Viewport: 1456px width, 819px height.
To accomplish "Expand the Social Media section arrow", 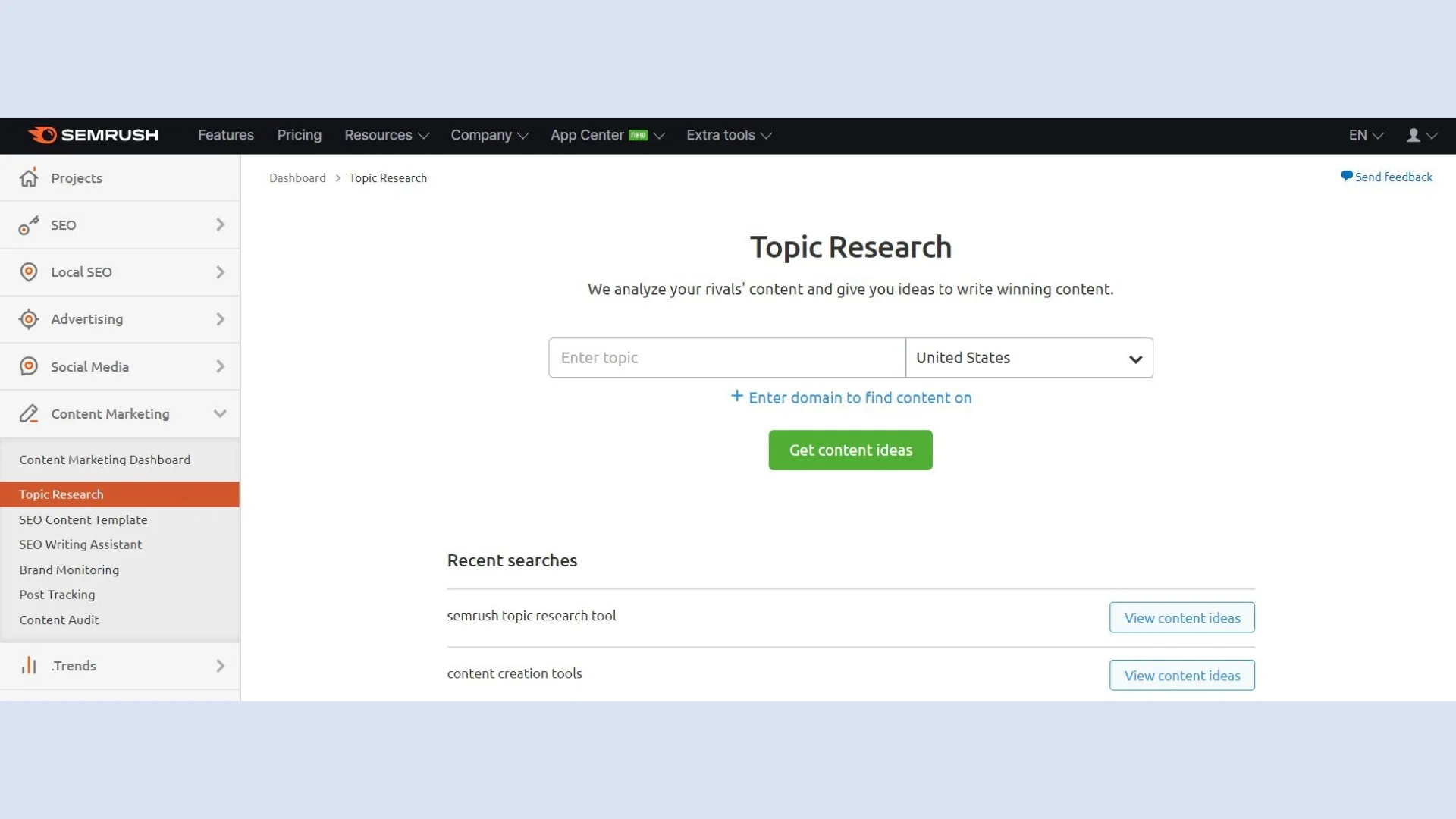I will click(x=220, y=366).
